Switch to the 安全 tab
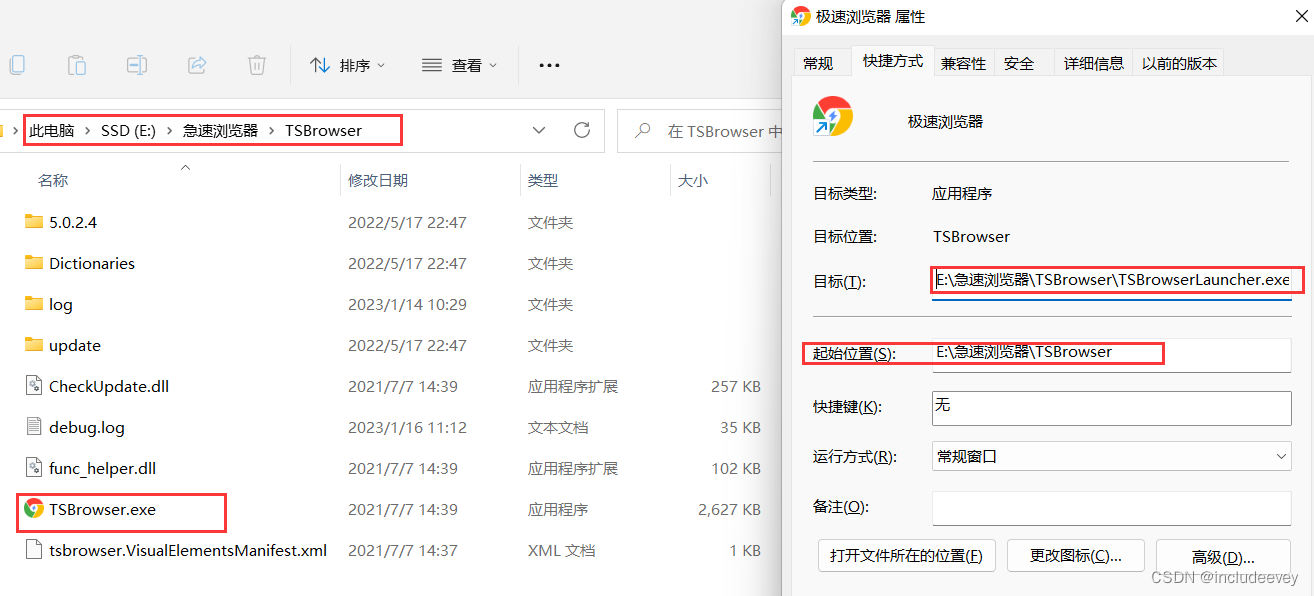This screenshot has height=596, width=1314. tap(1019, 63)
